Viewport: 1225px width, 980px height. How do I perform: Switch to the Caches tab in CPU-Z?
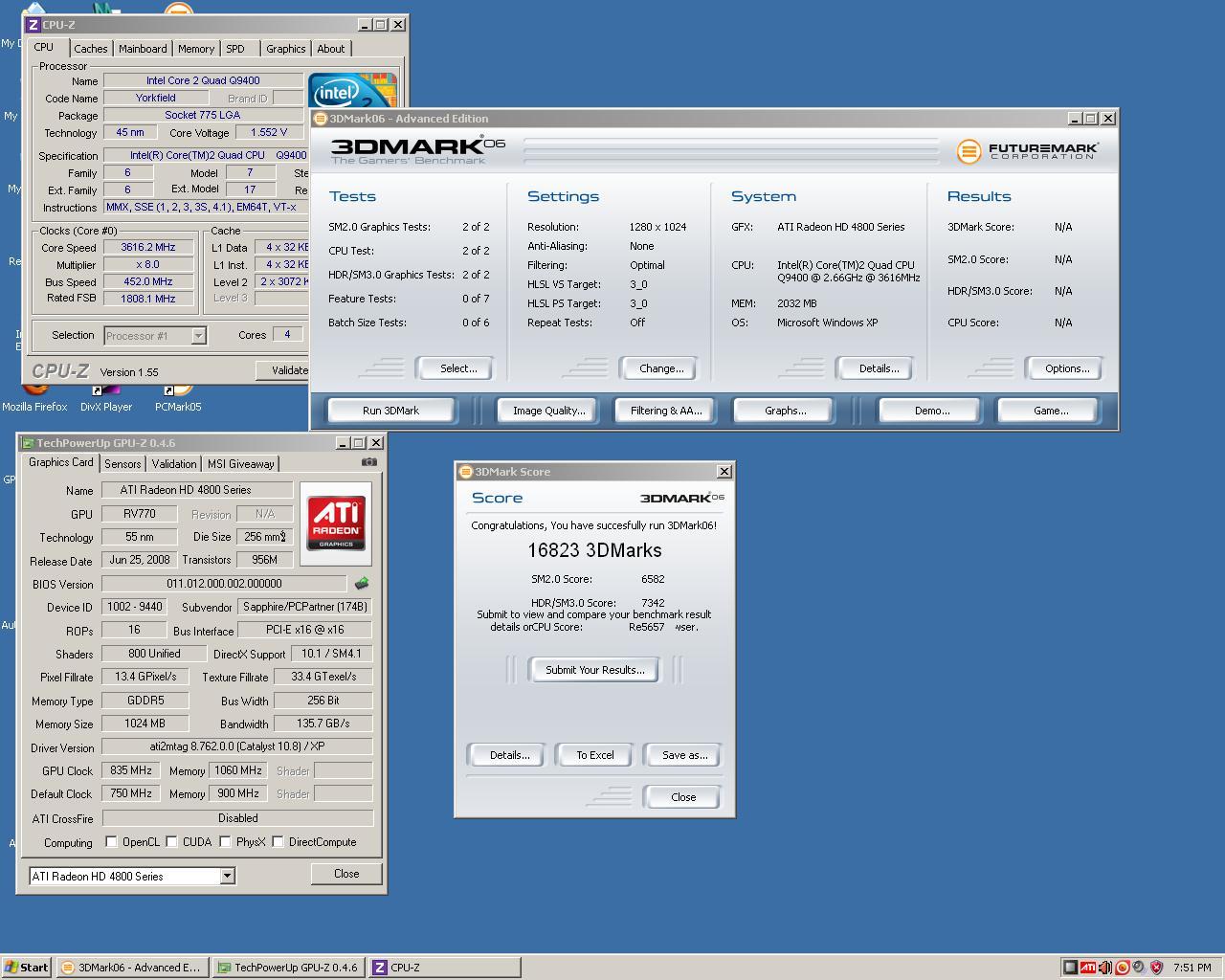click(91, 49)
